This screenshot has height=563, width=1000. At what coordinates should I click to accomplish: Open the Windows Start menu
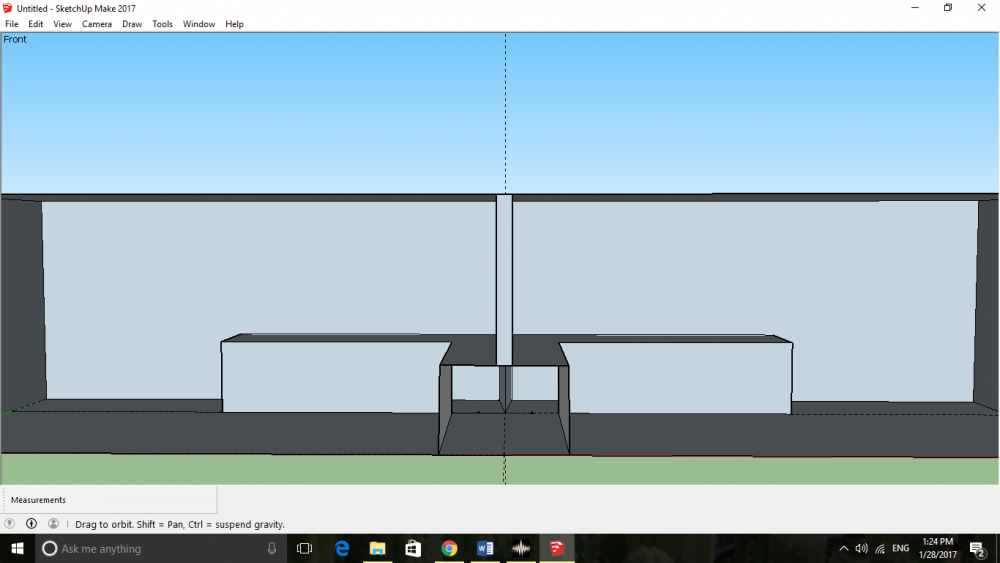(x=17, y=548)
